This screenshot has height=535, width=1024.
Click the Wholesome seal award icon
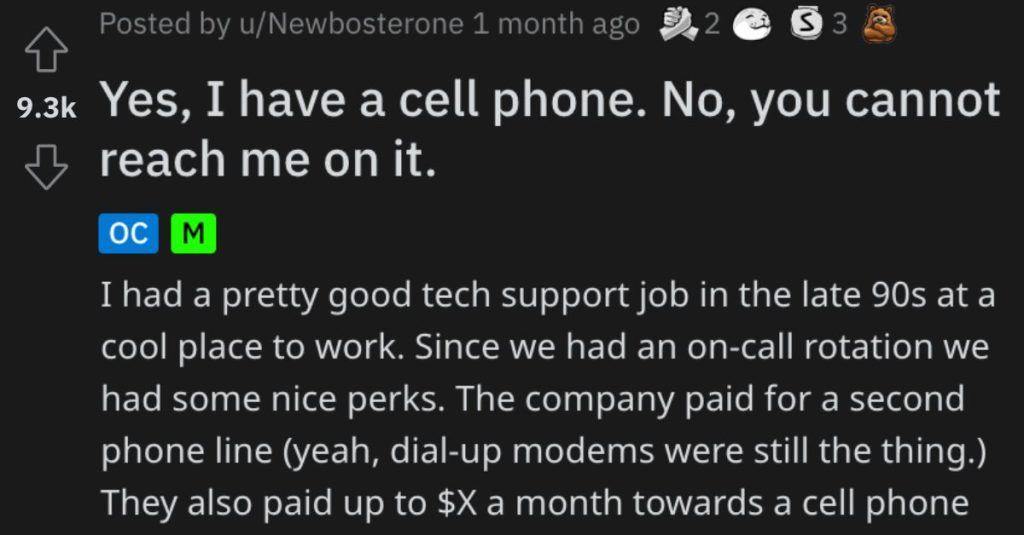click(752, 25)
